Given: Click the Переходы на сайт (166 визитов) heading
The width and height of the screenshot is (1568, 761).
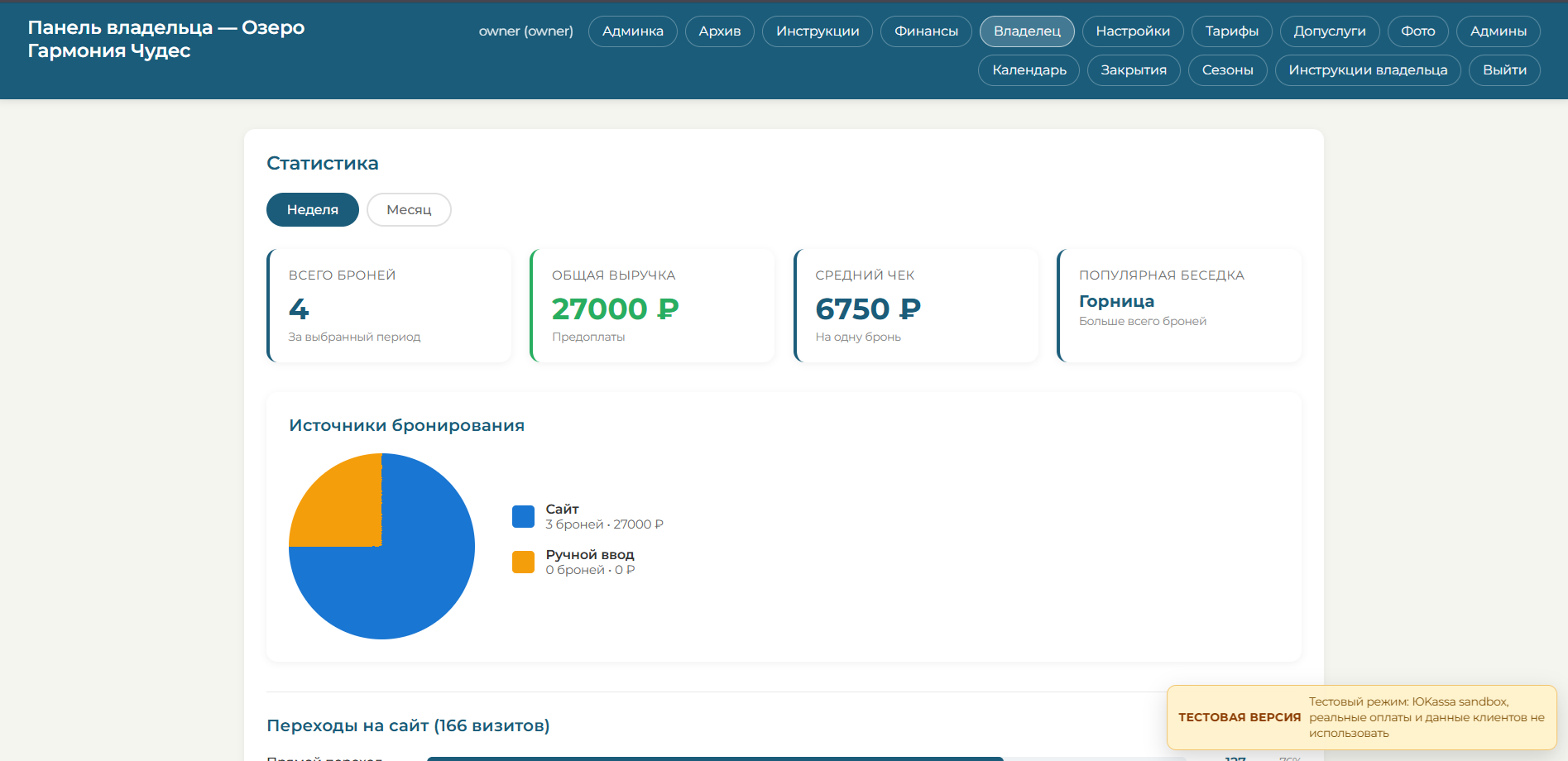Looking at the screenshot, I should (x=408, y=725).
